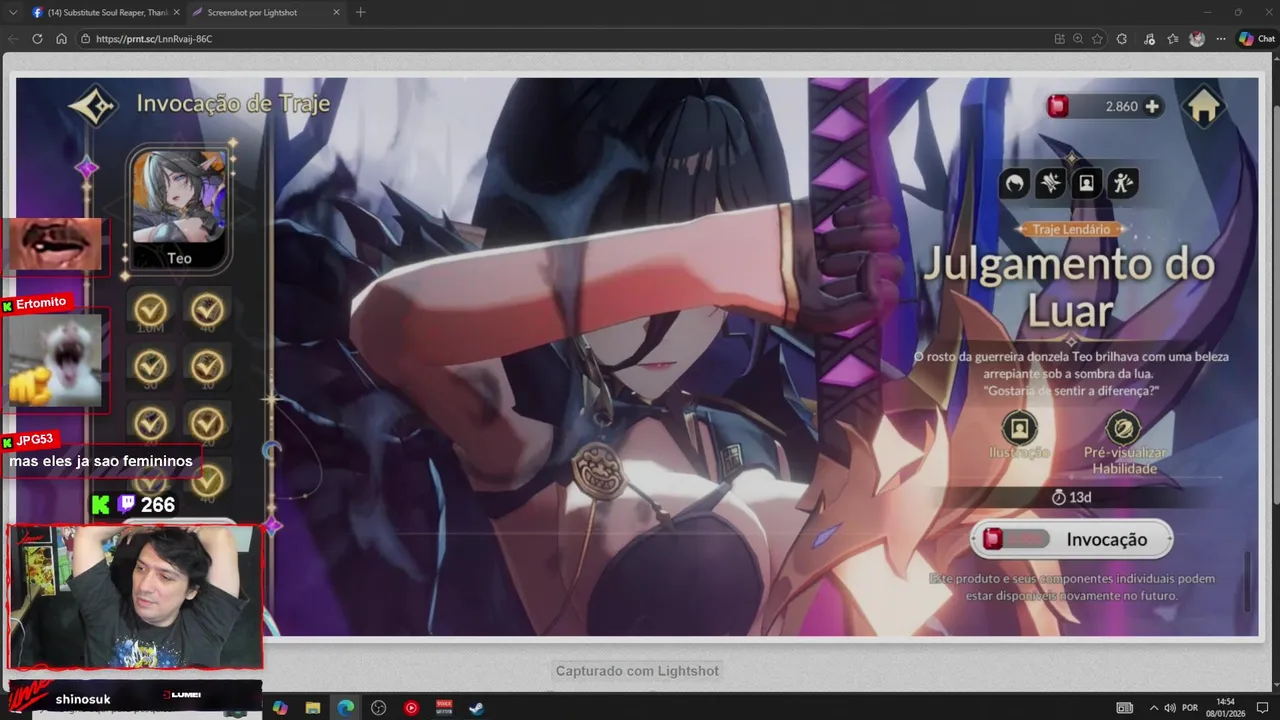Open Copilot Chat in the browser
Image resolution: width=1280 pixels, height=720 pixels.
1256,39
